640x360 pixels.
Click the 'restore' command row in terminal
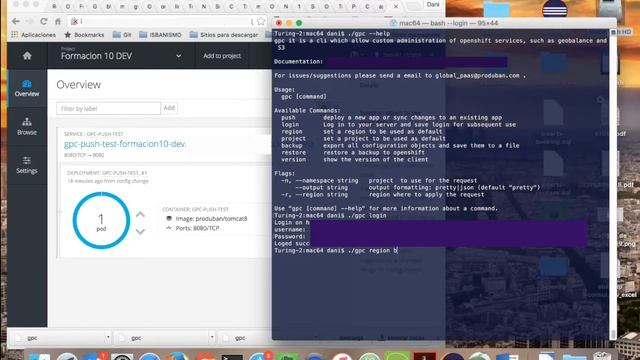(x=353, y=153)
